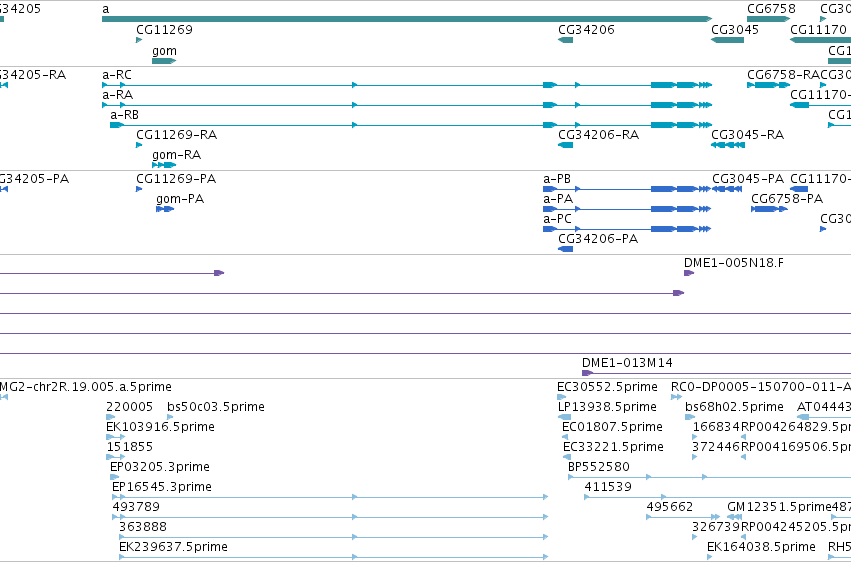
Task: Select the CG6758-RA transcript glyph
Action: 769,85
